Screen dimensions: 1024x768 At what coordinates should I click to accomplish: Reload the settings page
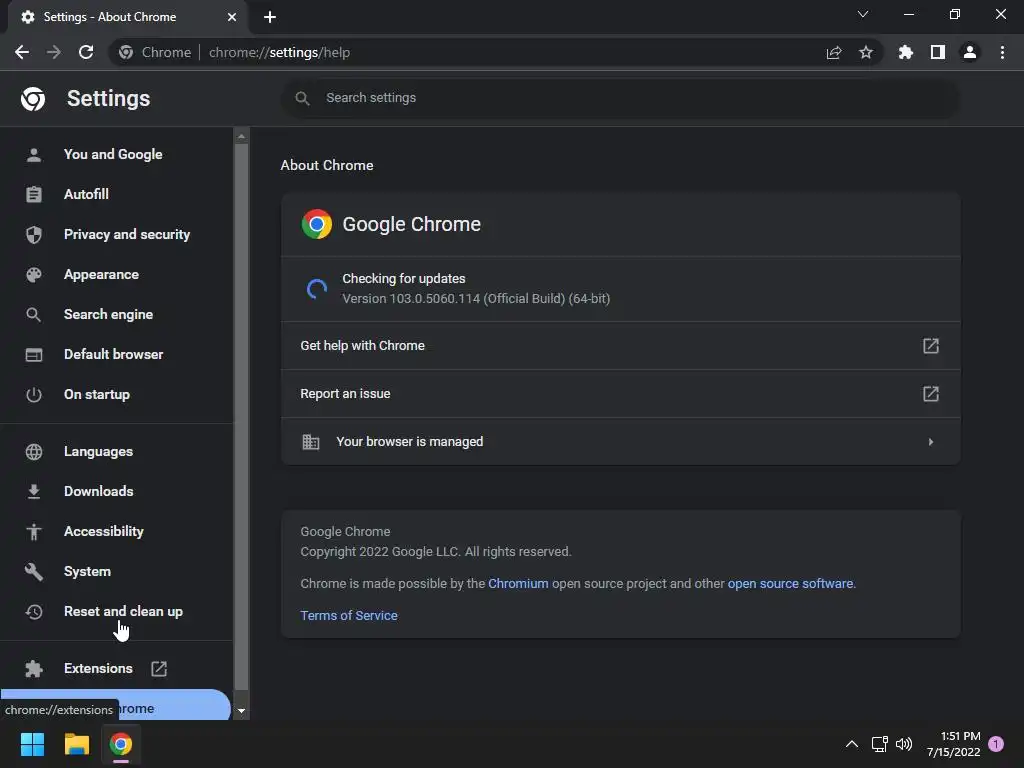click(86, 52)
